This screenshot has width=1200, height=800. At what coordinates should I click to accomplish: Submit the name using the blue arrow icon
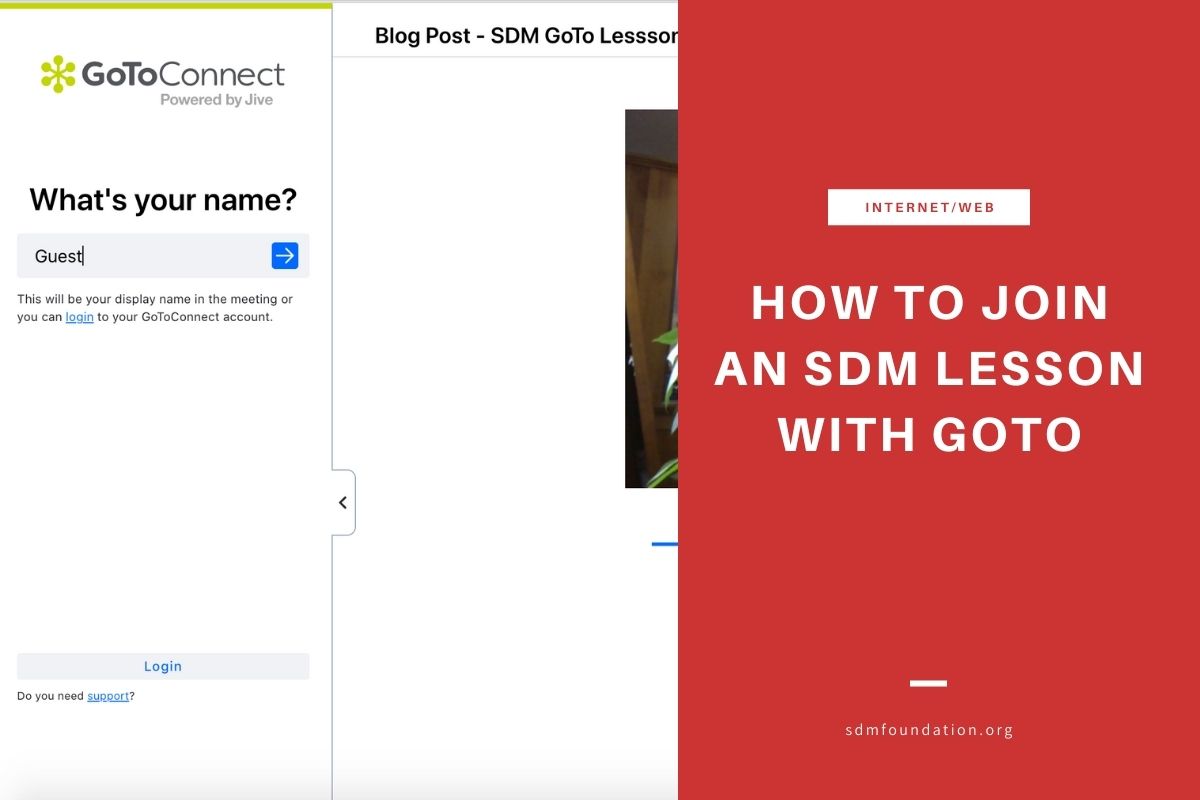[284, 255]
